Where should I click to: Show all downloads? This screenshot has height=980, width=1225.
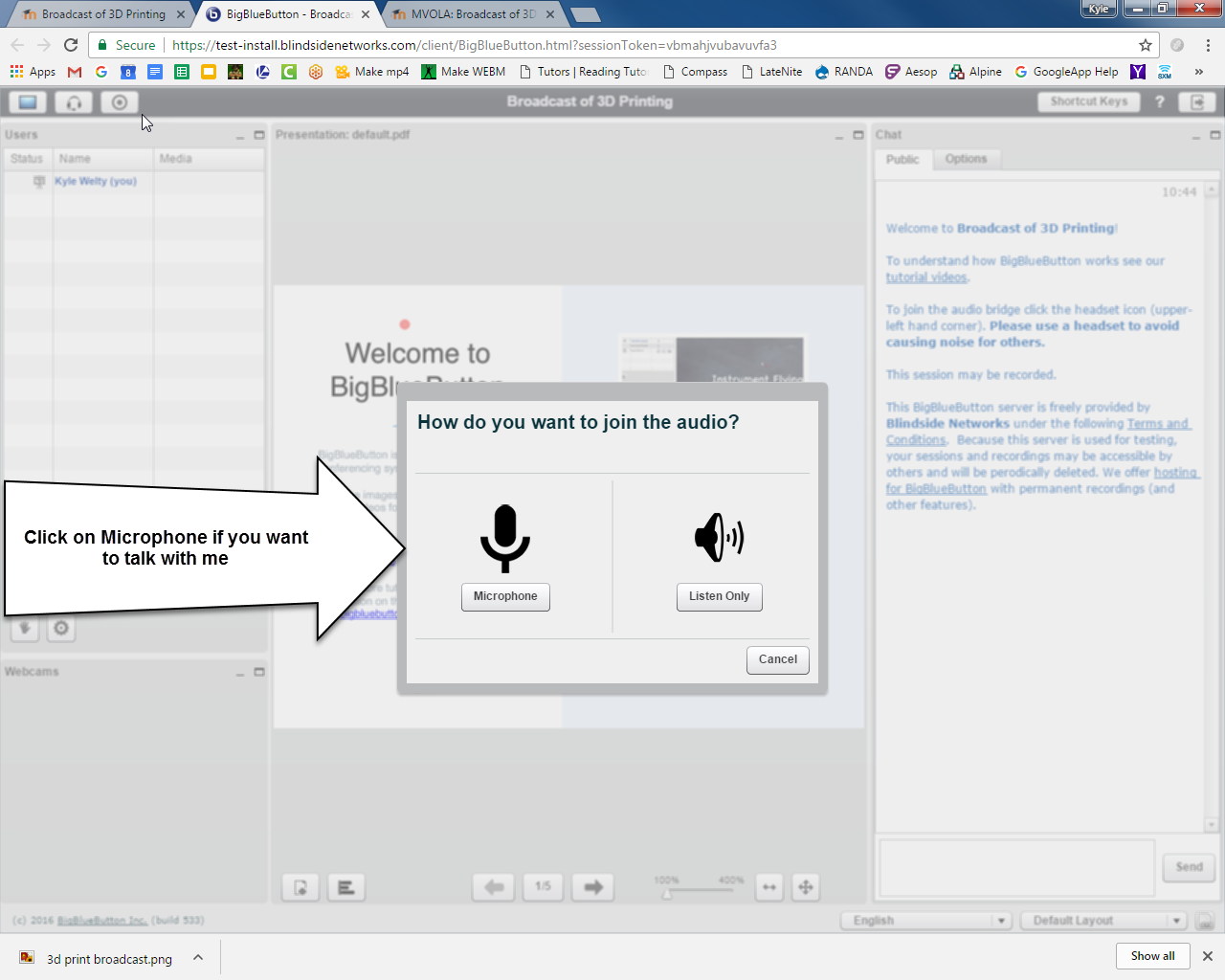(1152, 956)
